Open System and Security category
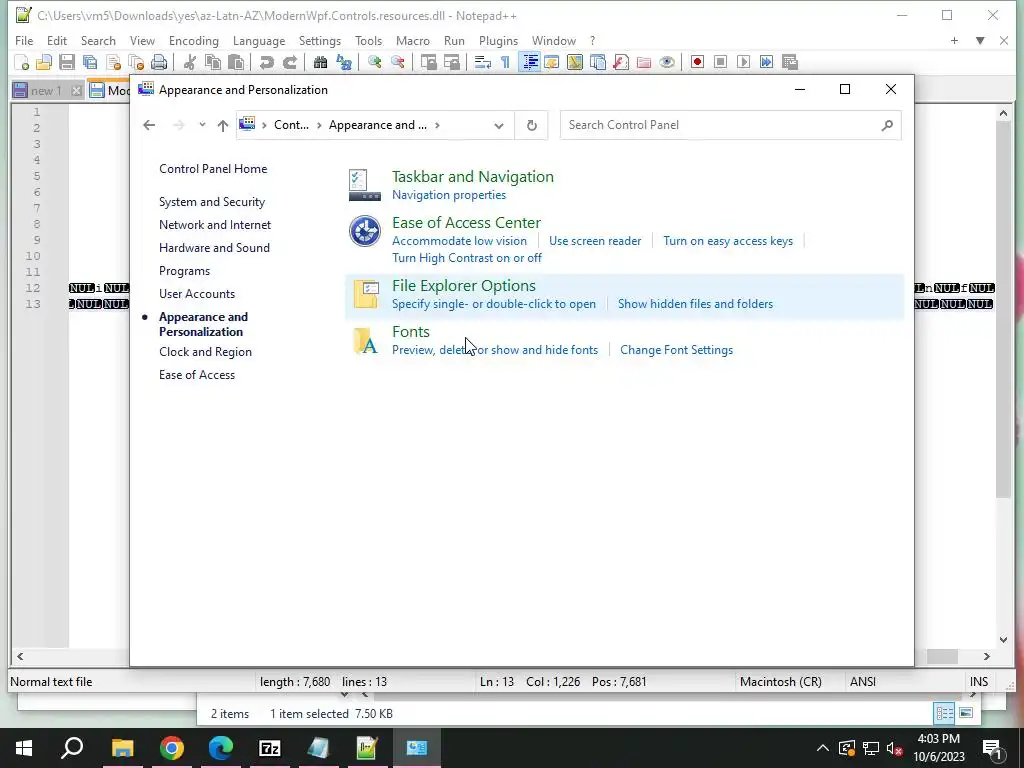Image resolution: width=1024 pixels, height=768 pixels. [212, 202]
